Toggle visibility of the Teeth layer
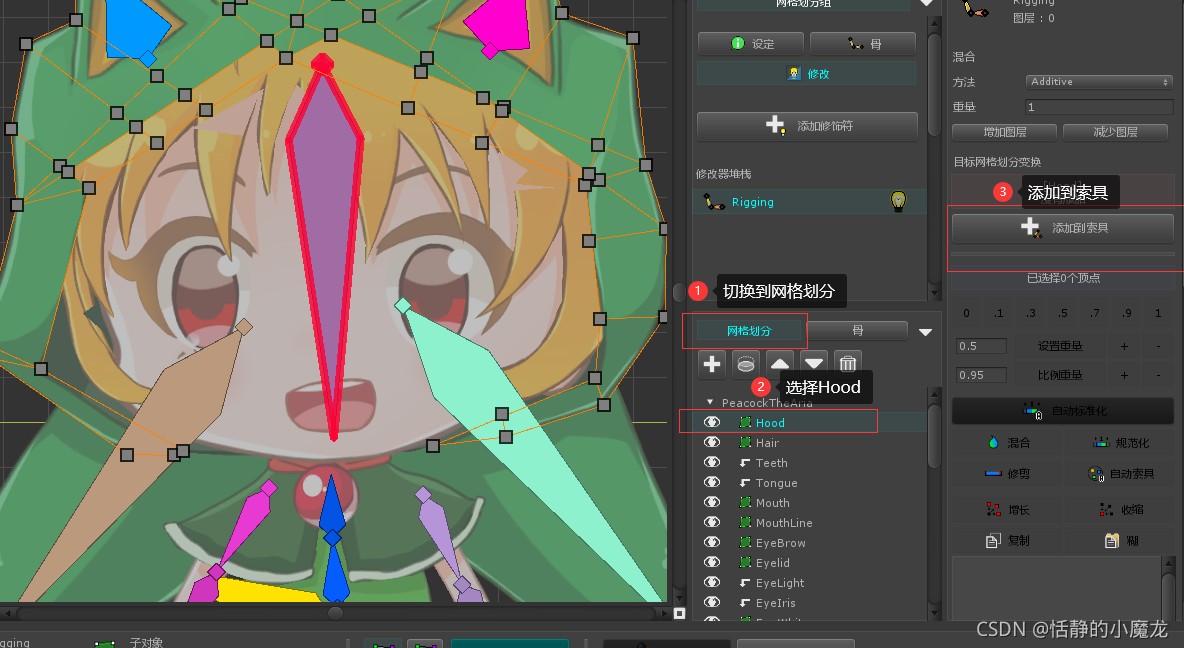Screen dimensions: 1184x648 pyautogui.click(x=712, y=462)
